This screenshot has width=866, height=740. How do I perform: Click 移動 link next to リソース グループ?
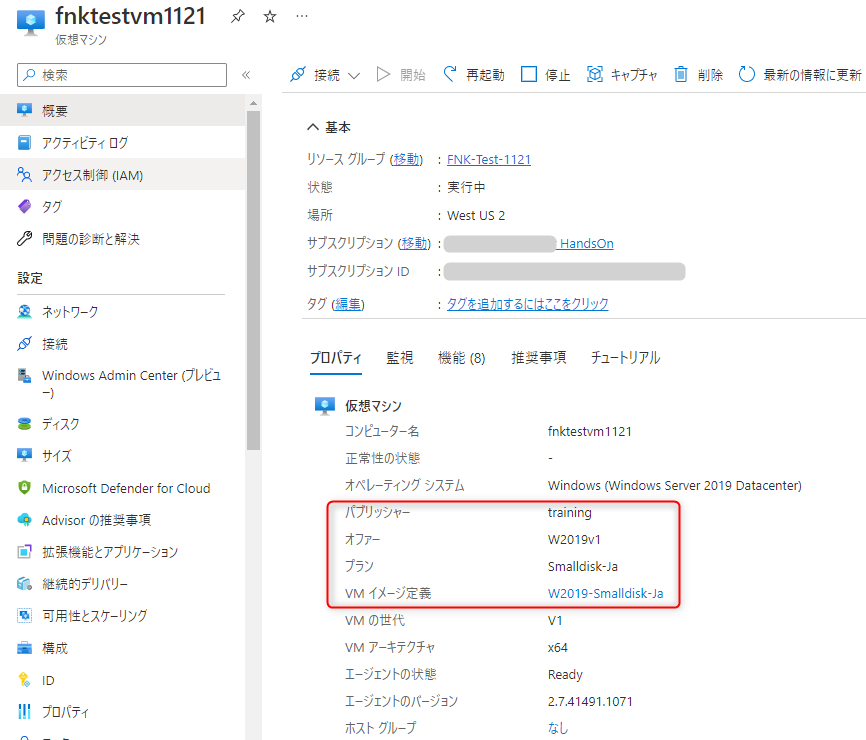pyautogui.click(x=406, y=160)
